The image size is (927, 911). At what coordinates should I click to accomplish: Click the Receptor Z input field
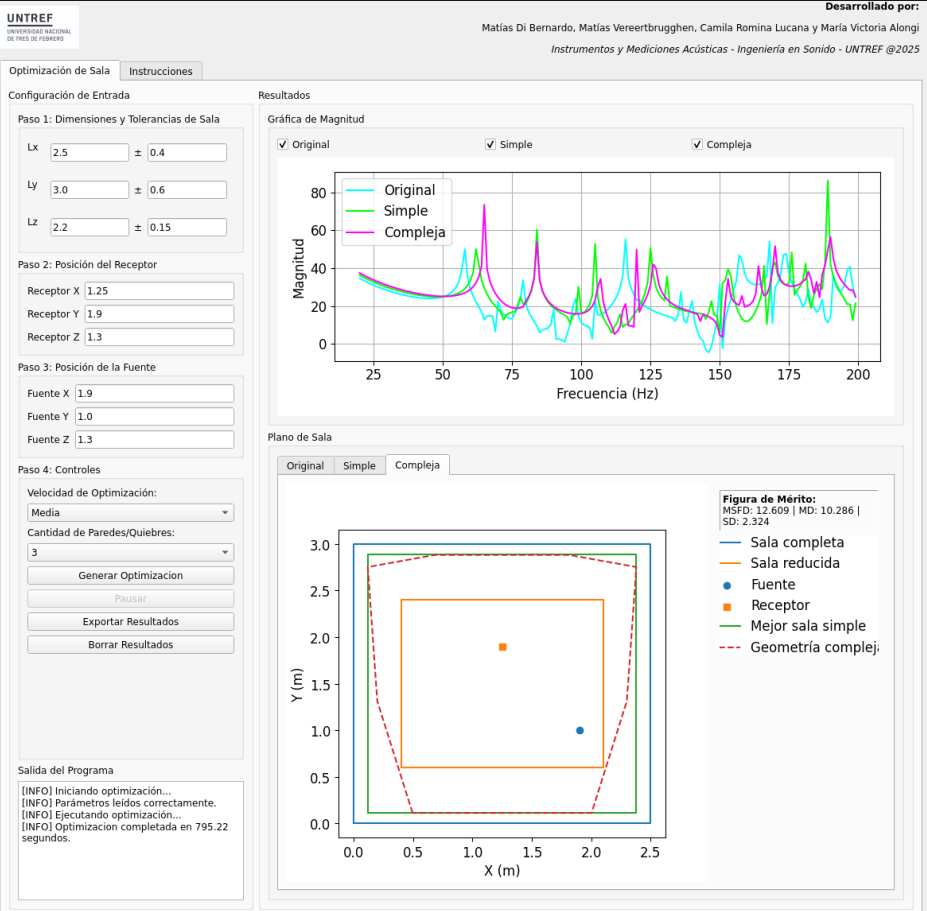point(160,337)
